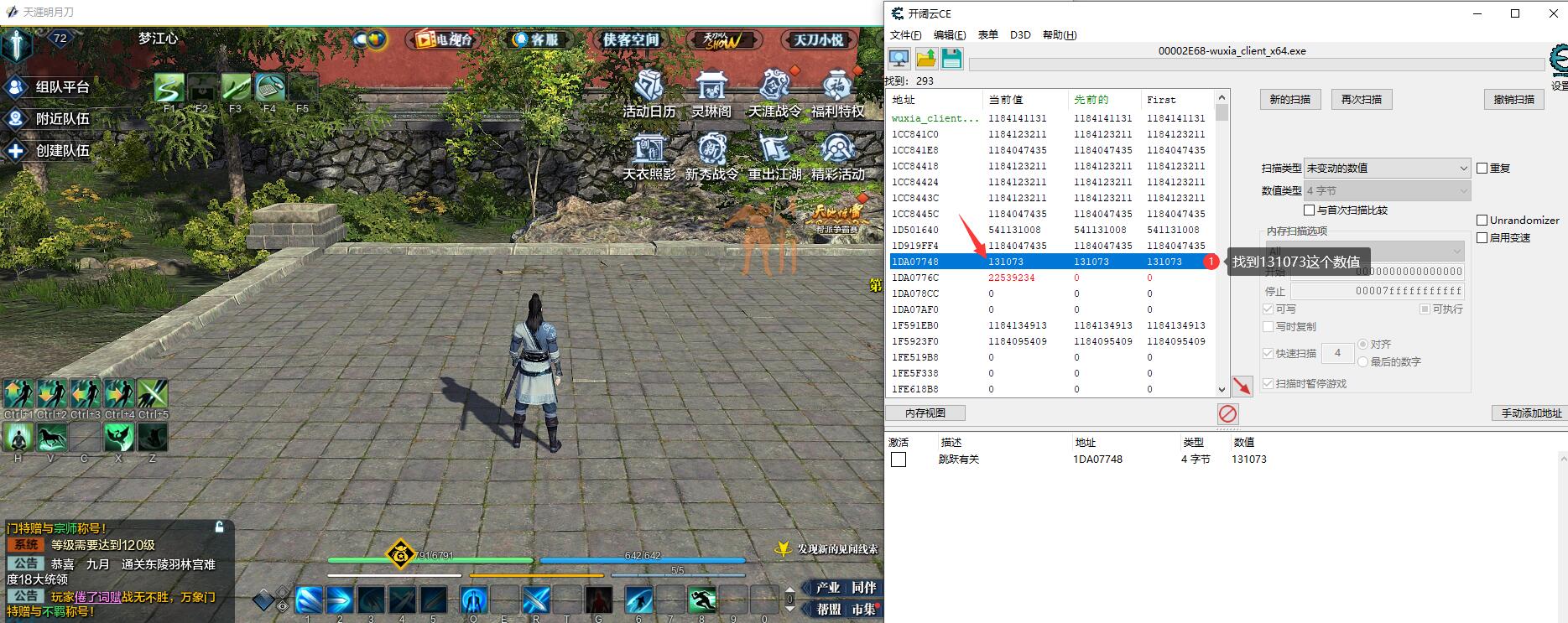Click the F4 quick-slot item icon
This screenshot has height=623, width=1568.
(269, 87)
